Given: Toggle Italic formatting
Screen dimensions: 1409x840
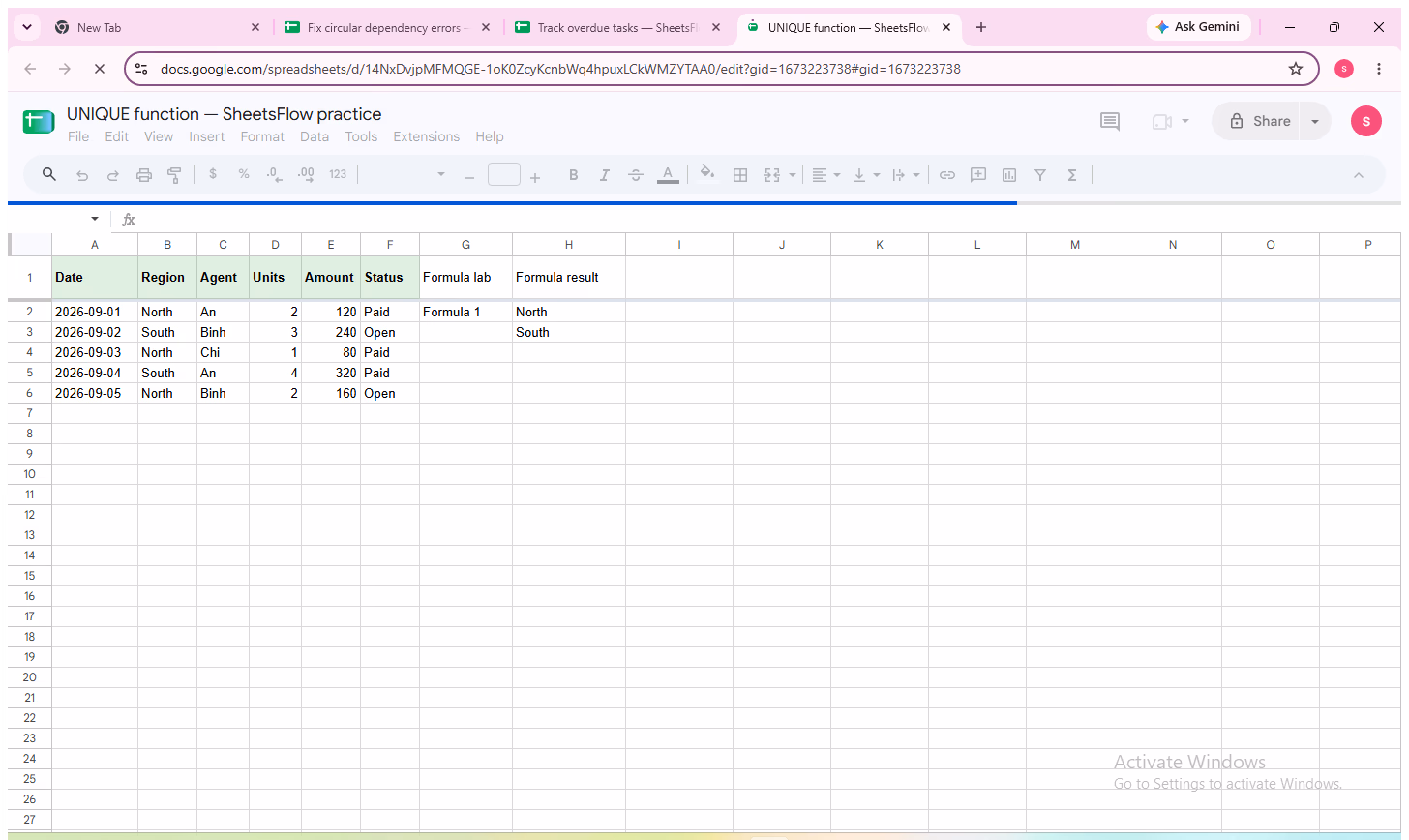Looking at the screenshot, I should coord(605,175).
